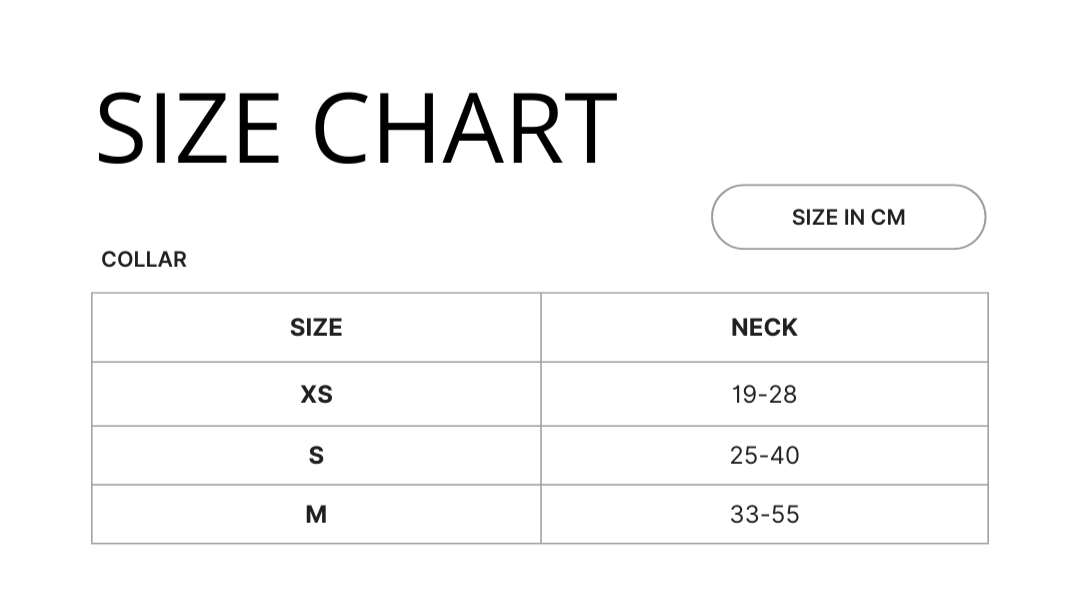Click the letter X in XS
1080x608 pixels.
pyautogui.click(x=309, y=395)
